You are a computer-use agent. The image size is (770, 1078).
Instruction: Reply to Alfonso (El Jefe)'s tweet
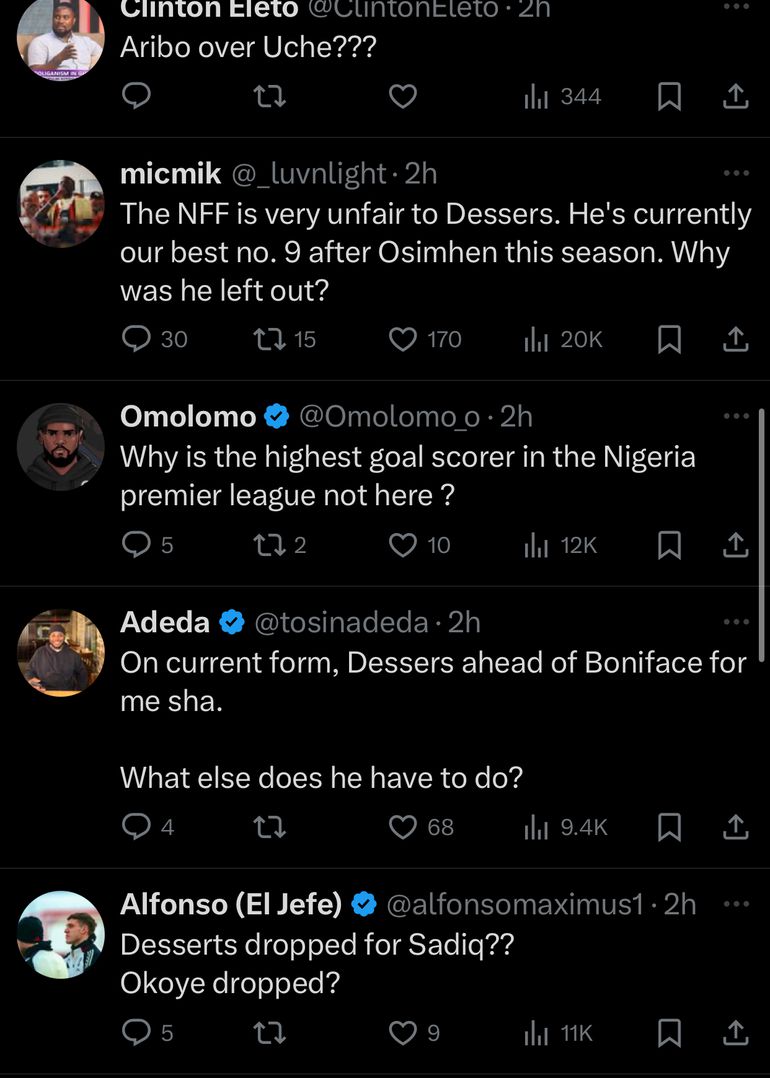pyautogui.click(x=136, y=1032)
